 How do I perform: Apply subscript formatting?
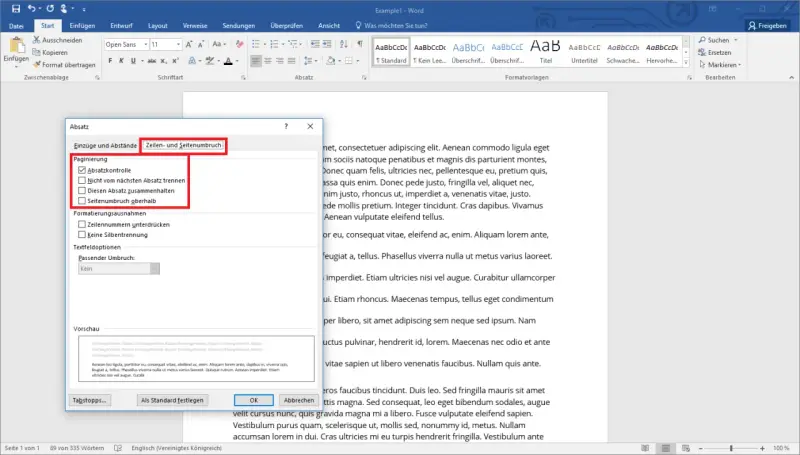[x=164, y=61]
